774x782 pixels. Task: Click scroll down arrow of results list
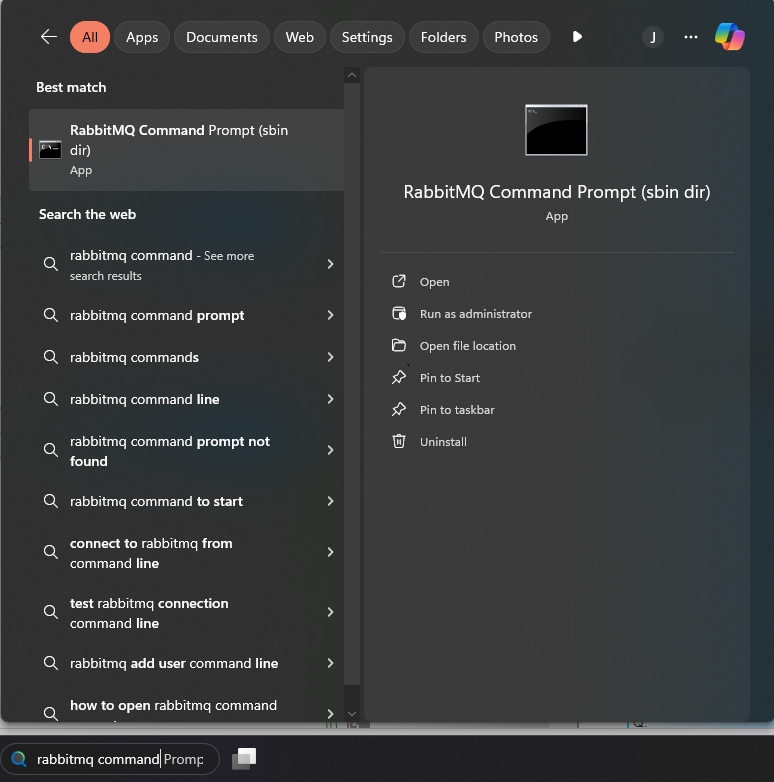tap(352, 714)
